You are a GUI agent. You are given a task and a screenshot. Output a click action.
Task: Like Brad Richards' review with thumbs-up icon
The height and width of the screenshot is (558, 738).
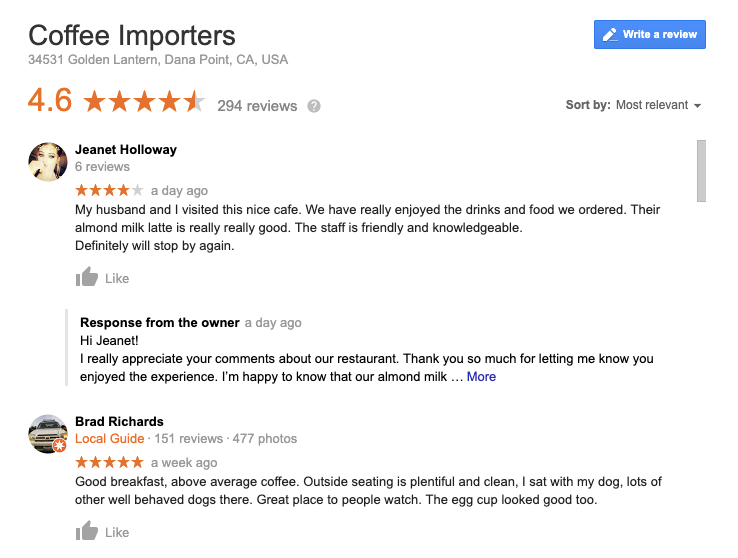[87, 531]
